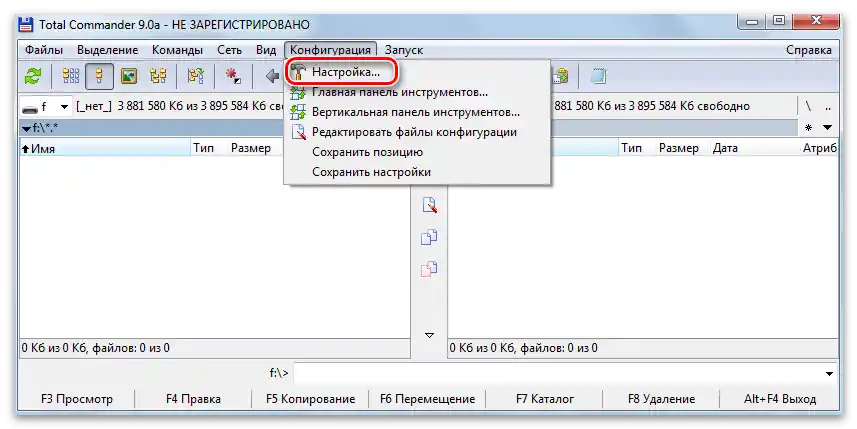Open Notepad toolbar icon

599,76
